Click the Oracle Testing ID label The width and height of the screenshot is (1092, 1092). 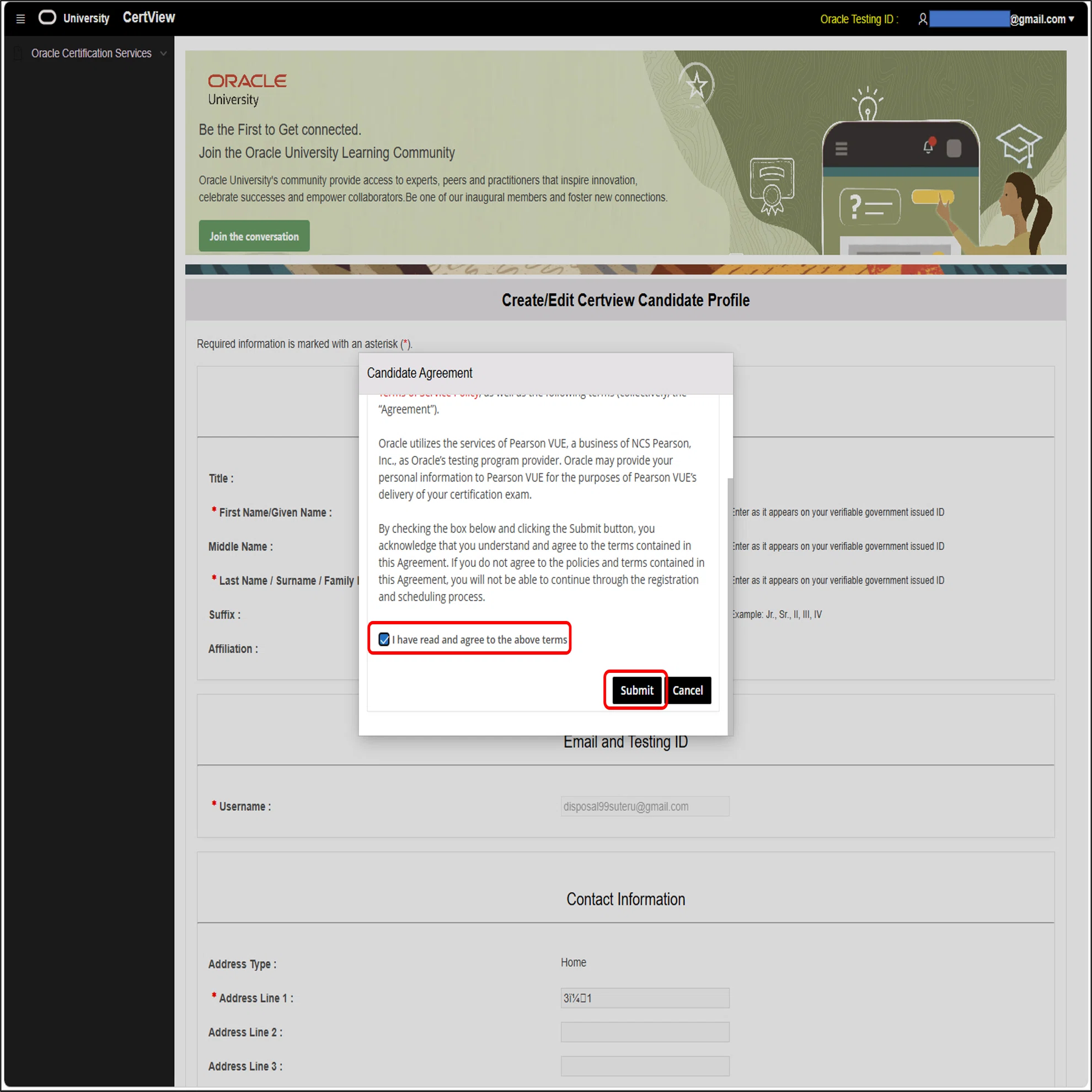tap(859, 19)
